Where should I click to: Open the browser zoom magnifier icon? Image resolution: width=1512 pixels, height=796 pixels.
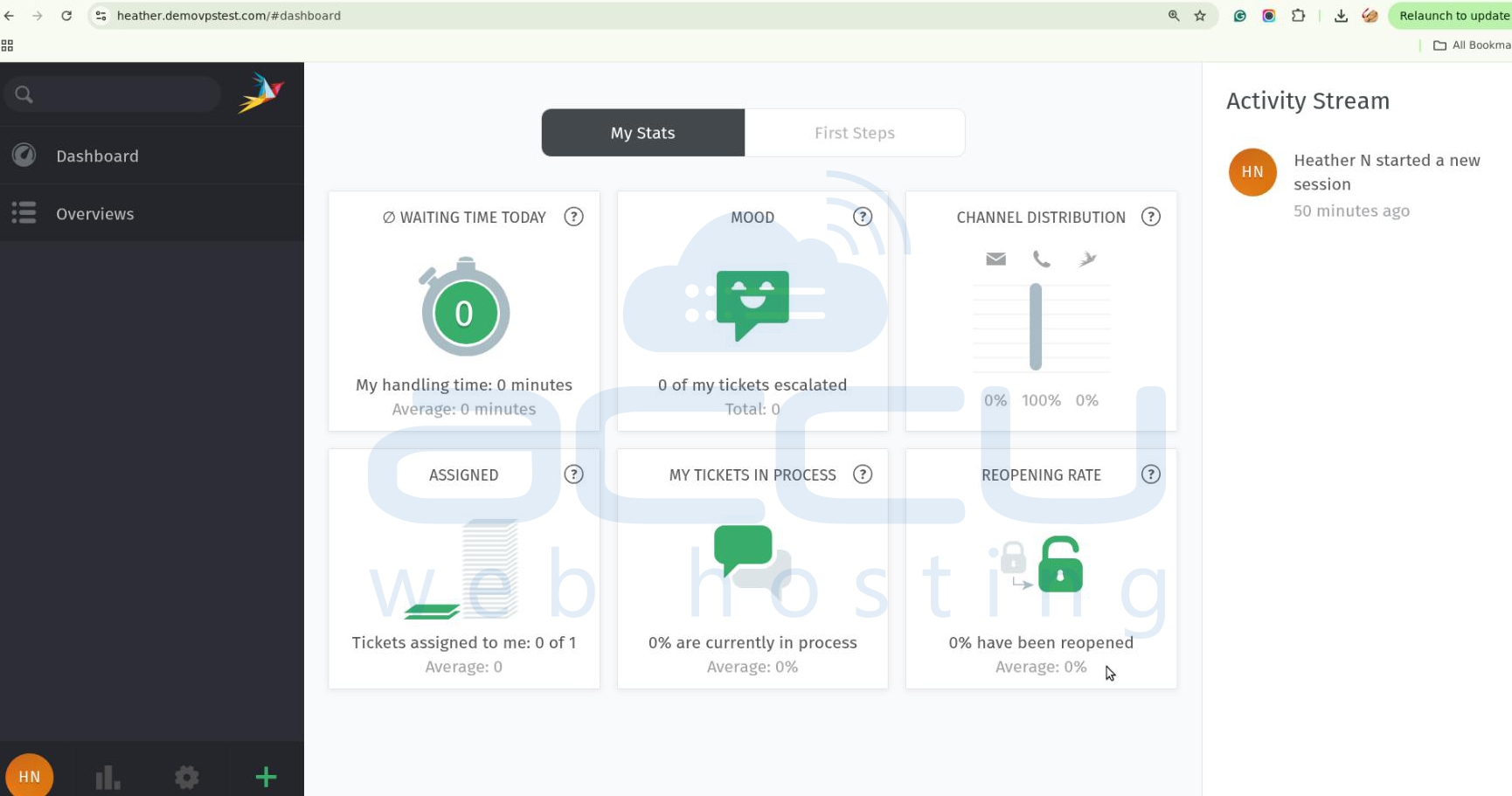coord(1174,16)
